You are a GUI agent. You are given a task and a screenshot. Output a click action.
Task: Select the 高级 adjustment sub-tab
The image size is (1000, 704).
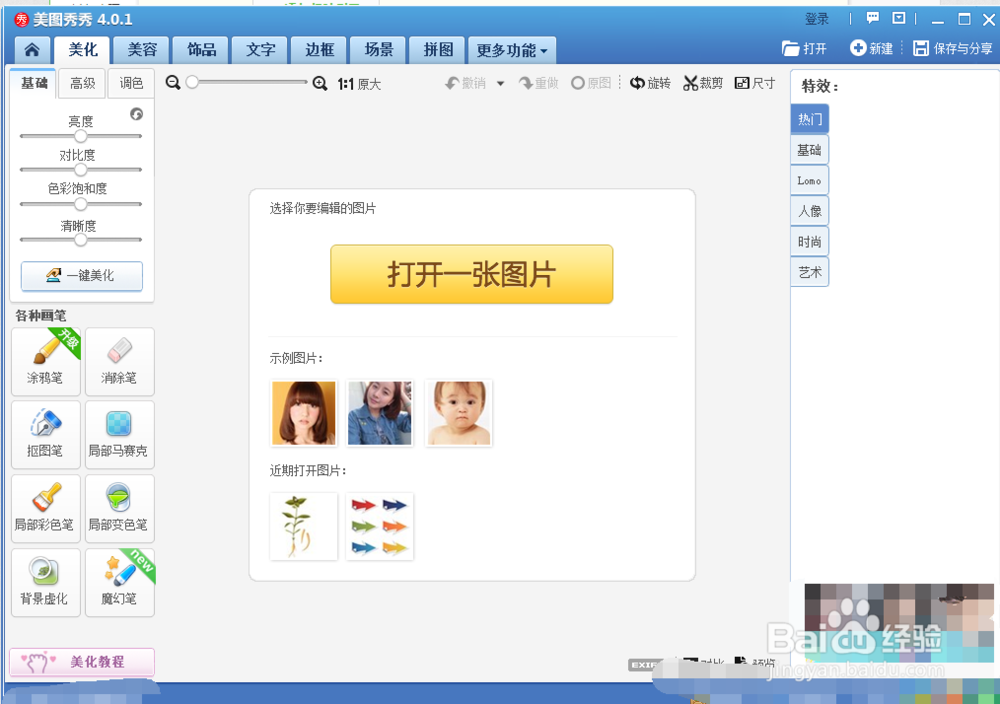point(82,84)
